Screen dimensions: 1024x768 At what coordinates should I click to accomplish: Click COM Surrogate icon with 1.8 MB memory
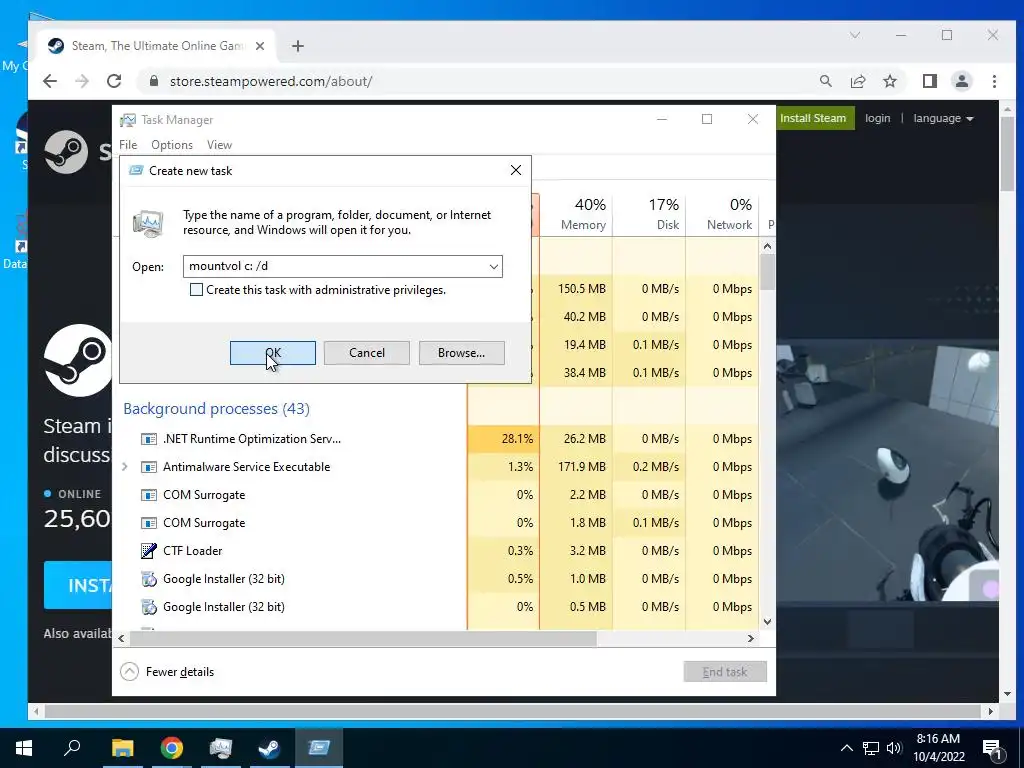tap(149, 523)
